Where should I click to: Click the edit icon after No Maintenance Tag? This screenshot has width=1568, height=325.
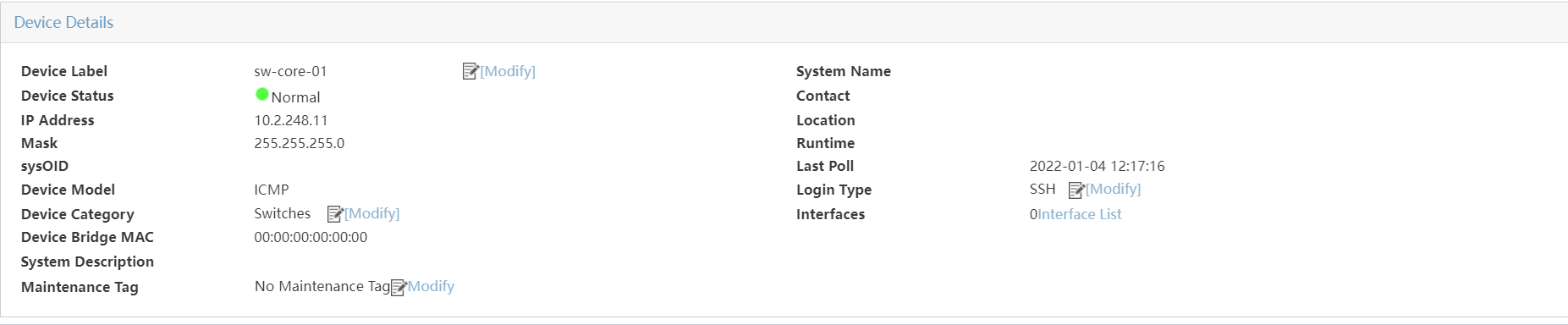click(399, 287)
